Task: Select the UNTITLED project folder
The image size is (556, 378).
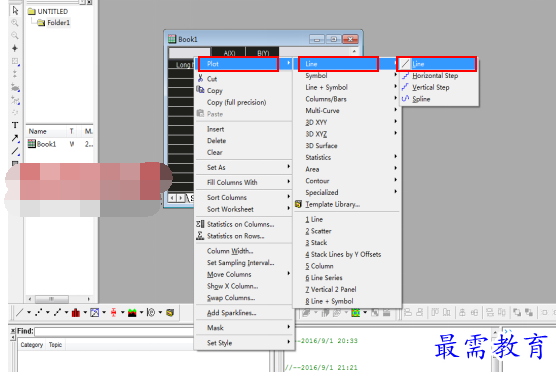Action: tap(48, 12)
